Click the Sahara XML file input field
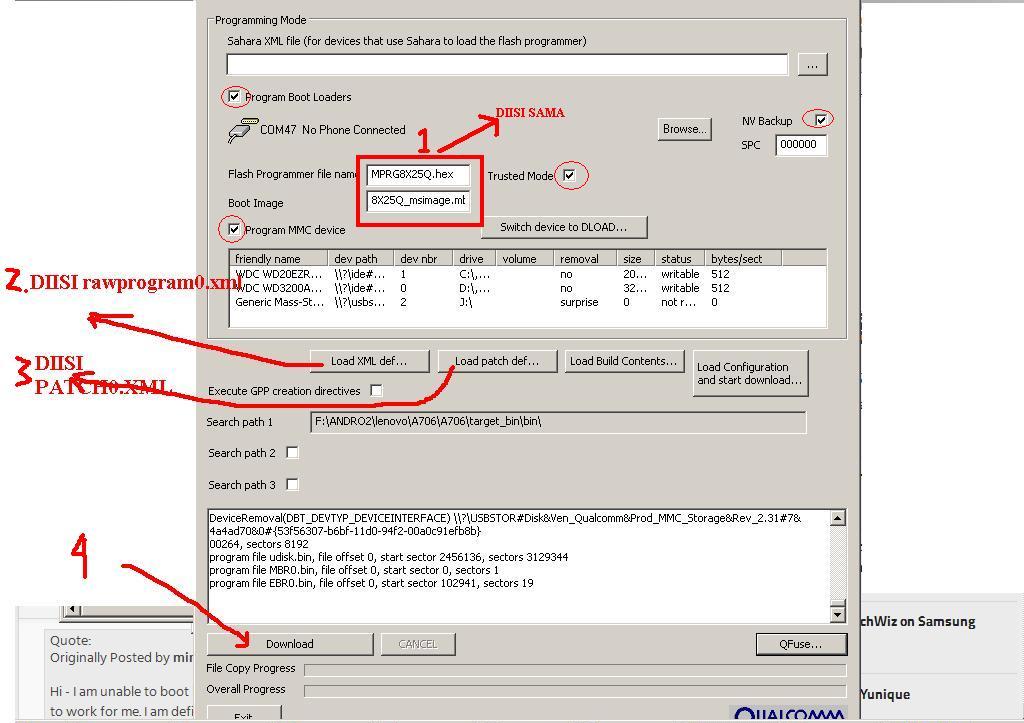The width and height of the screenshot is (1024, 723). [507, 65]
